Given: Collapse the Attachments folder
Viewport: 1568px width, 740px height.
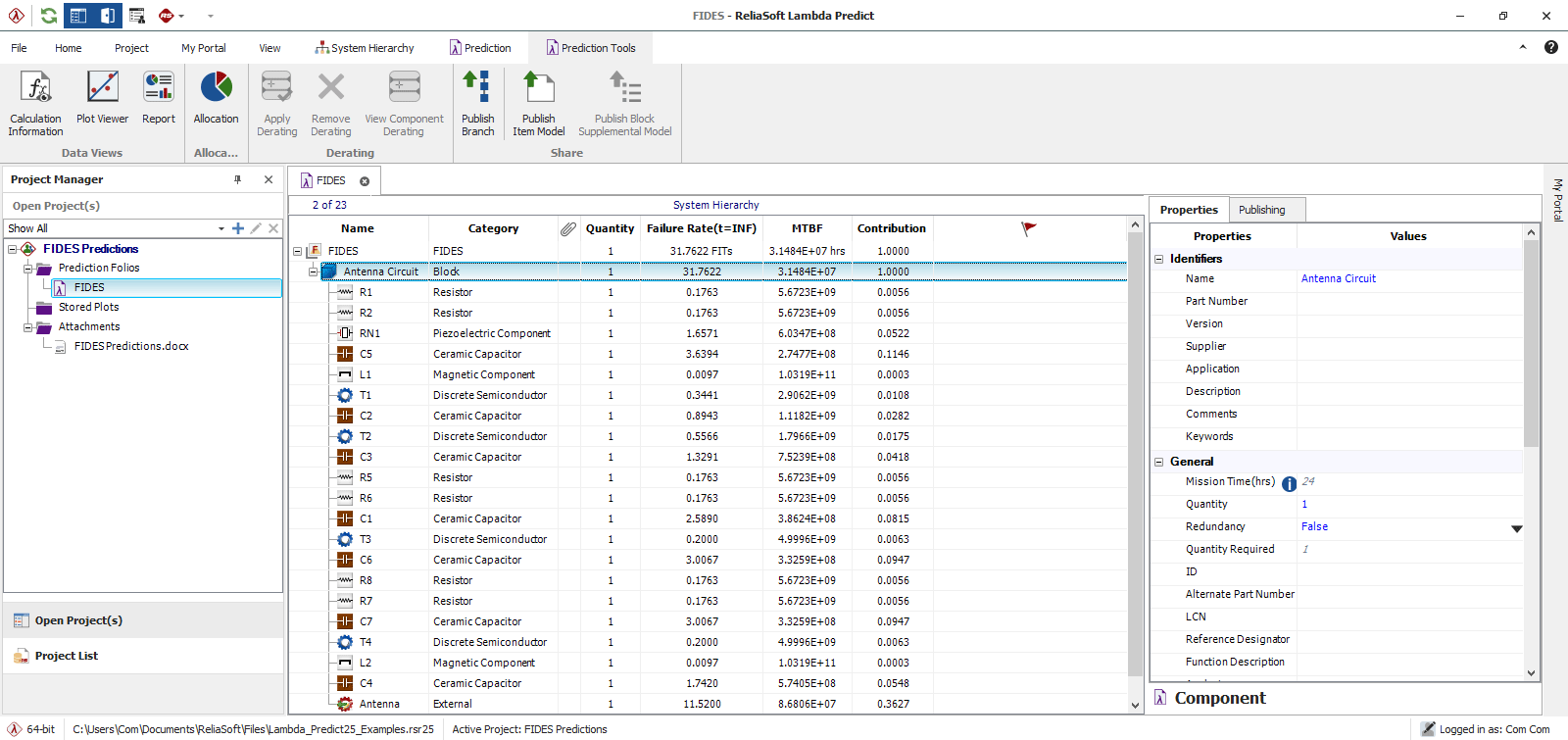Looking at the screenshot, I should [28, 327].
